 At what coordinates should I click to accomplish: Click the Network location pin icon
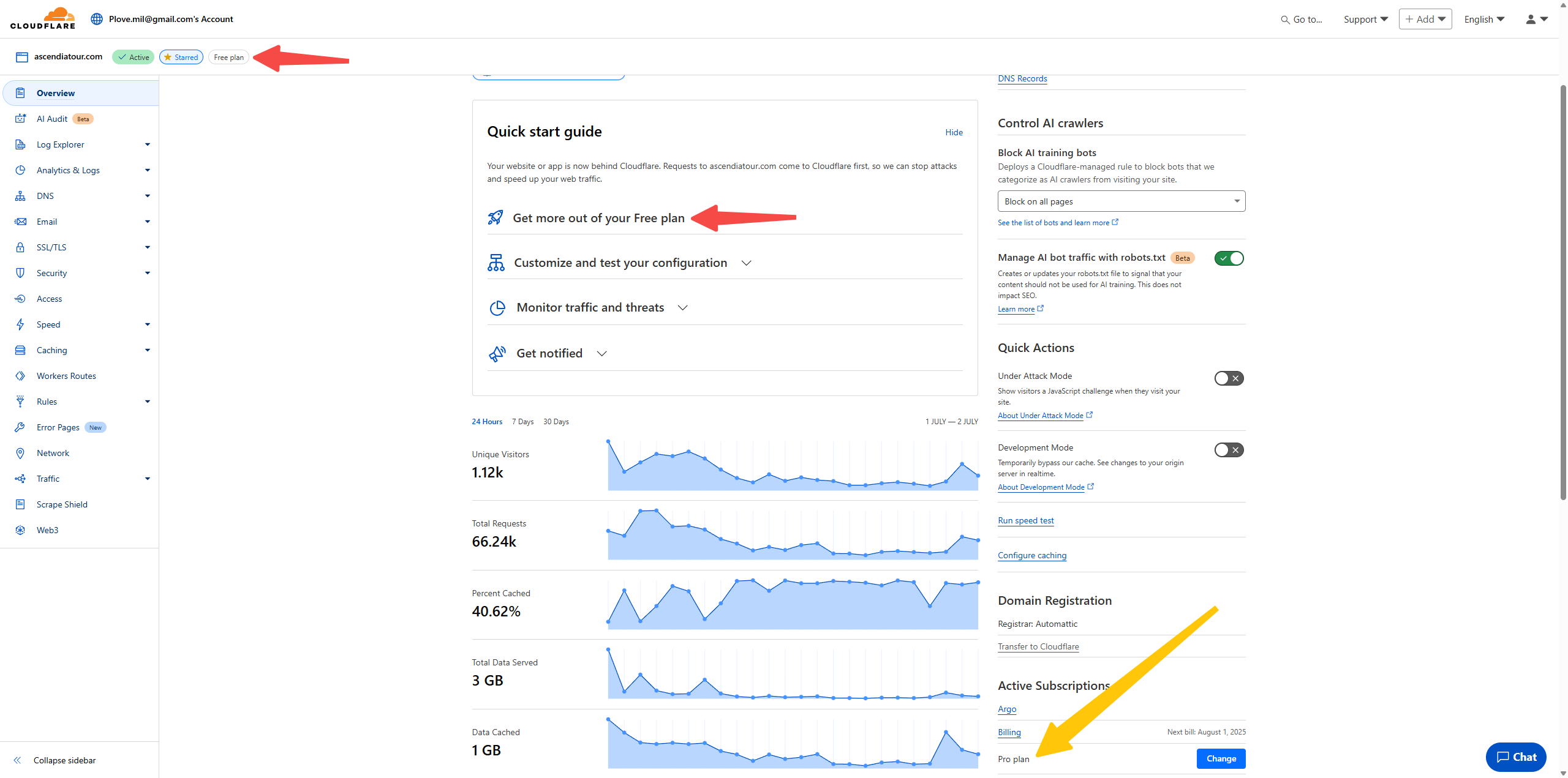(20, 453)
